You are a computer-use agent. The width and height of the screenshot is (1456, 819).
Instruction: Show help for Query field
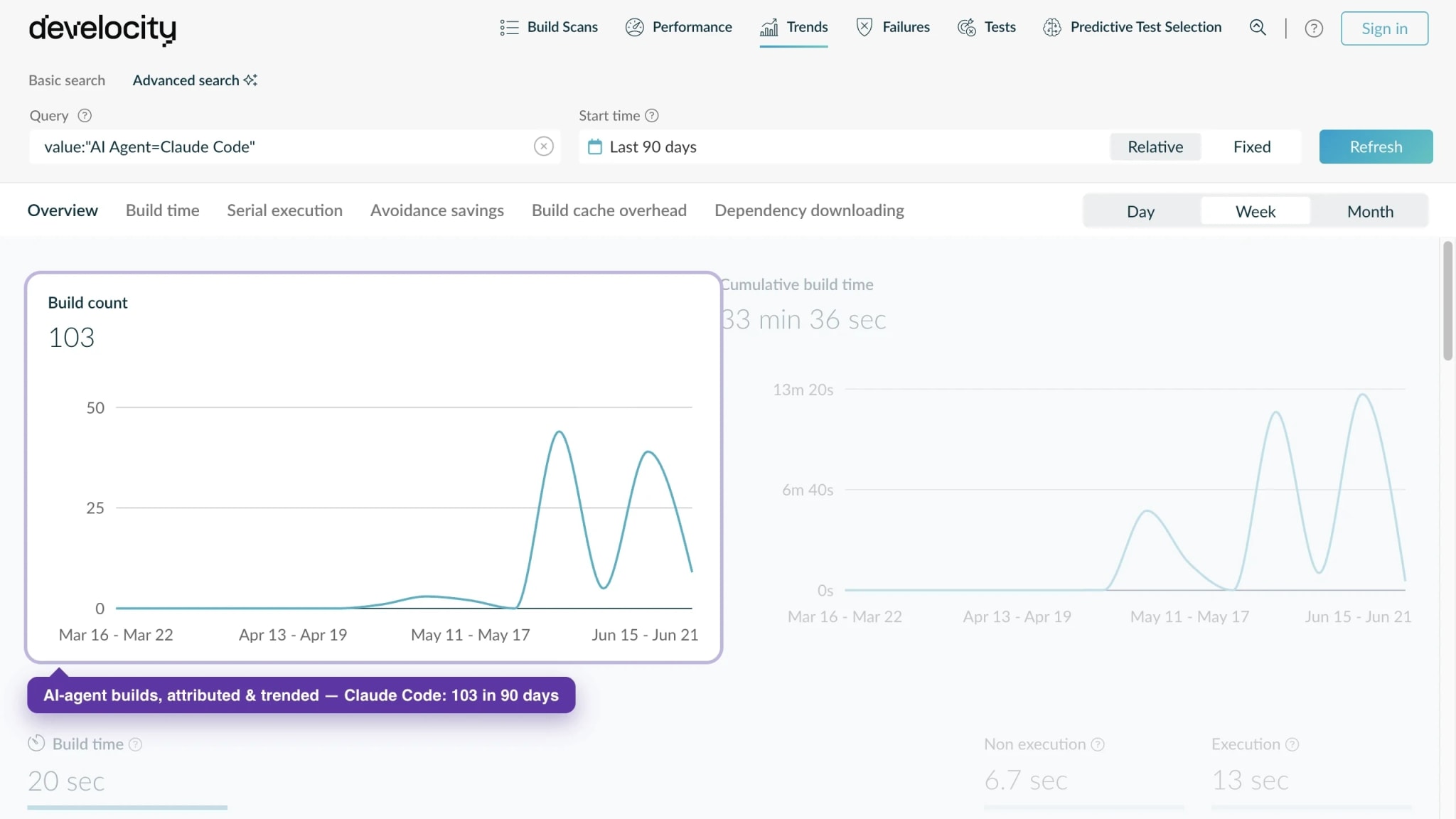[85, 115]
